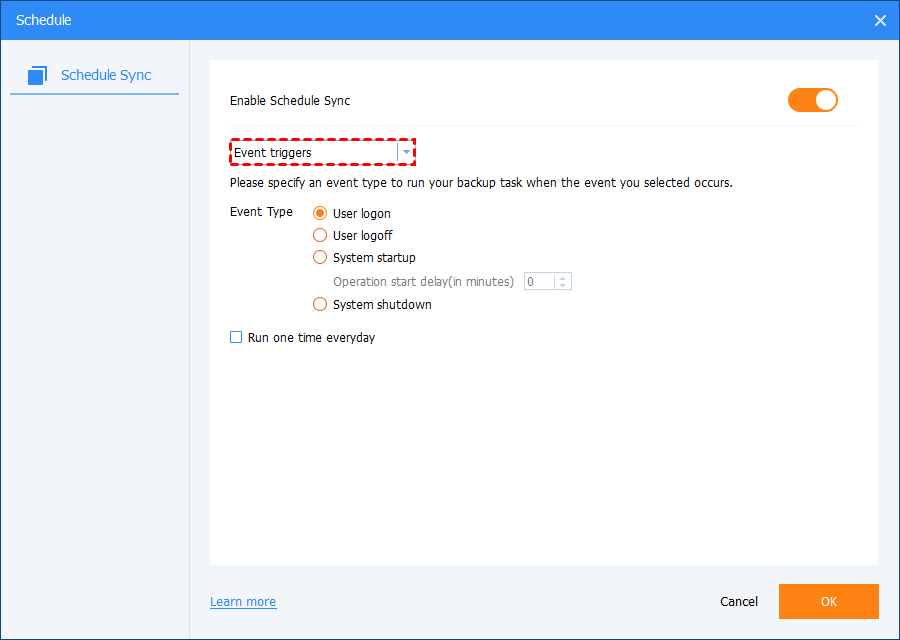Choose the User logoff event type
The image size is (900, 640).
pyautogui.click(x=320, y=235)
